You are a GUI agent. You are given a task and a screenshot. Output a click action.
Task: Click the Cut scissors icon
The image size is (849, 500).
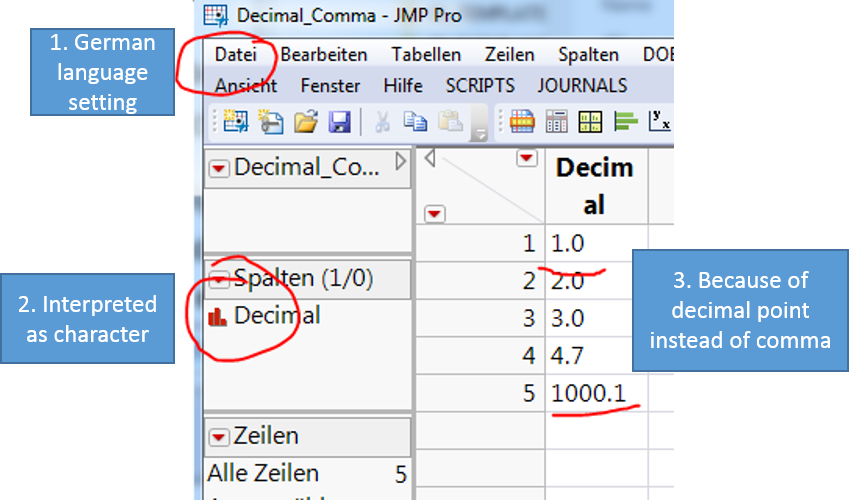pos(382,121)
